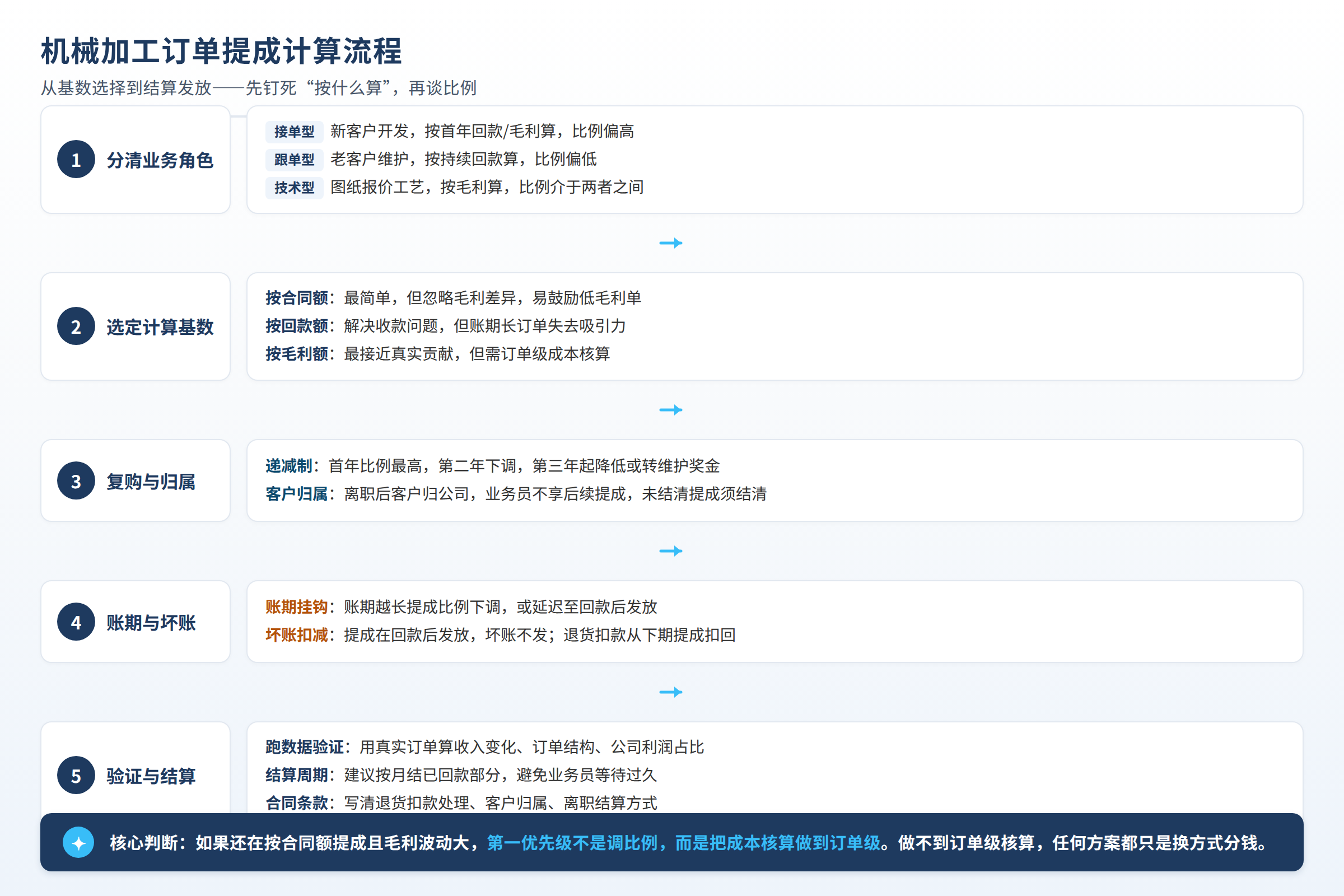
Task: Click the text 老客户维护，按持续回款算，比例偏低
Action: [464, 159]
